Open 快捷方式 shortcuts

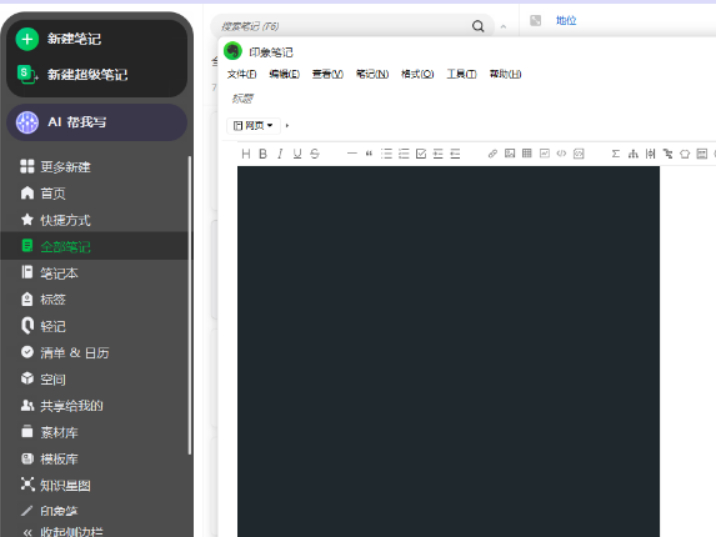pos(55,220)
